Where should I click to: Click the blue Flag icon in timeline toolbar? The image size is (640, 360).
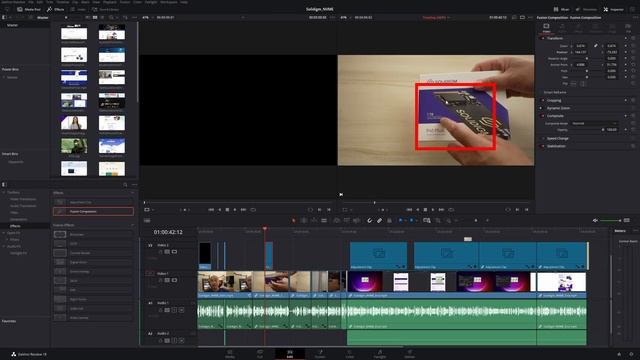(400, 220)
